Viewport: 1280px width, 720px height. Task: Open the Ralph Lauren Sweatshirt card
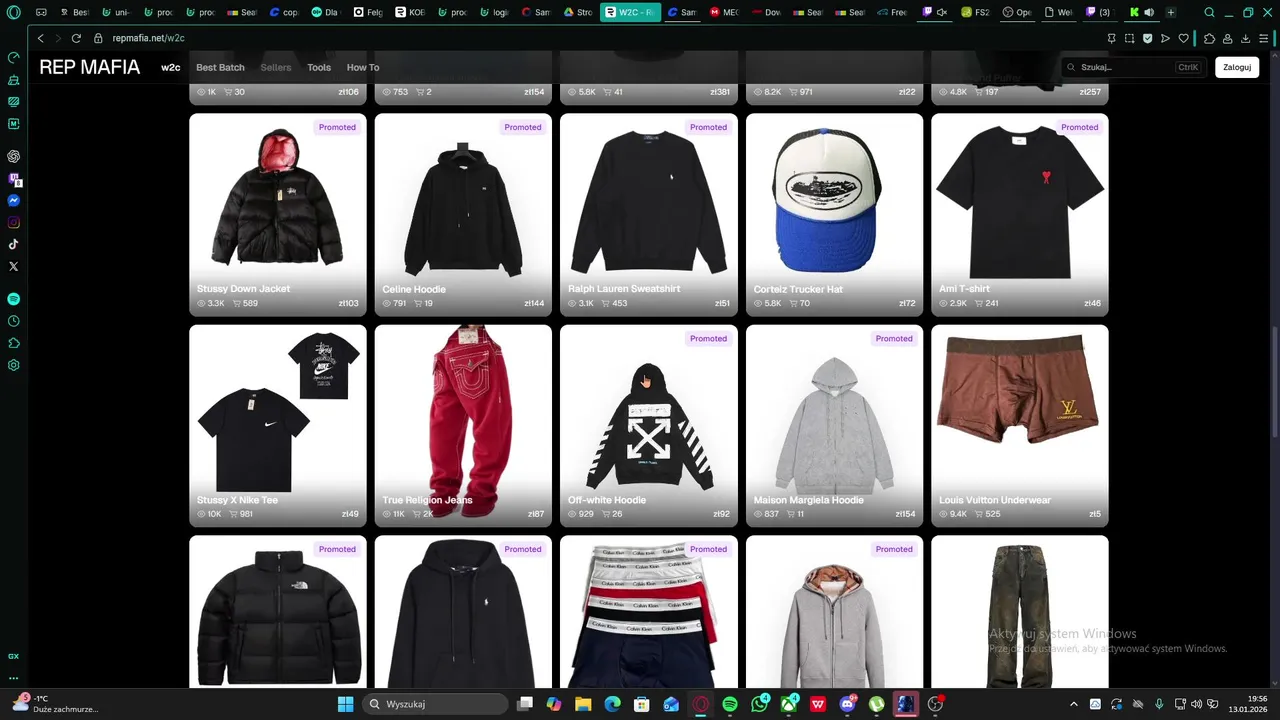[x=649, y=215]
